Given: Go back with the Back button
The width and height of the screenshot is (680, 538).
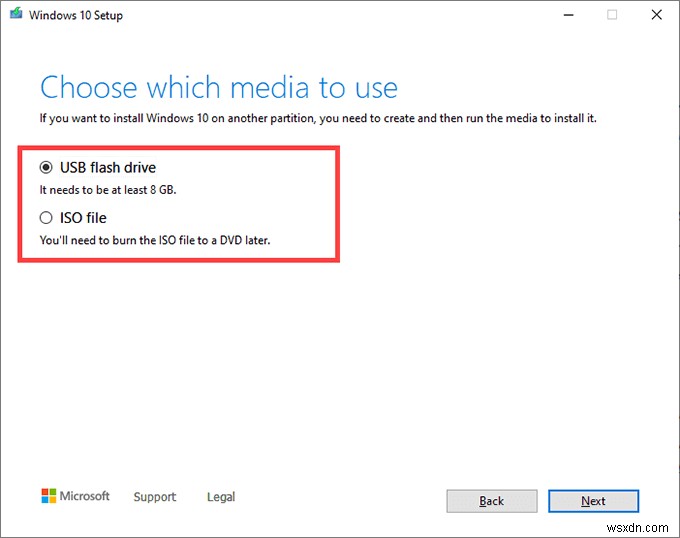Looking at the screenshot, I should pos(492,501).
